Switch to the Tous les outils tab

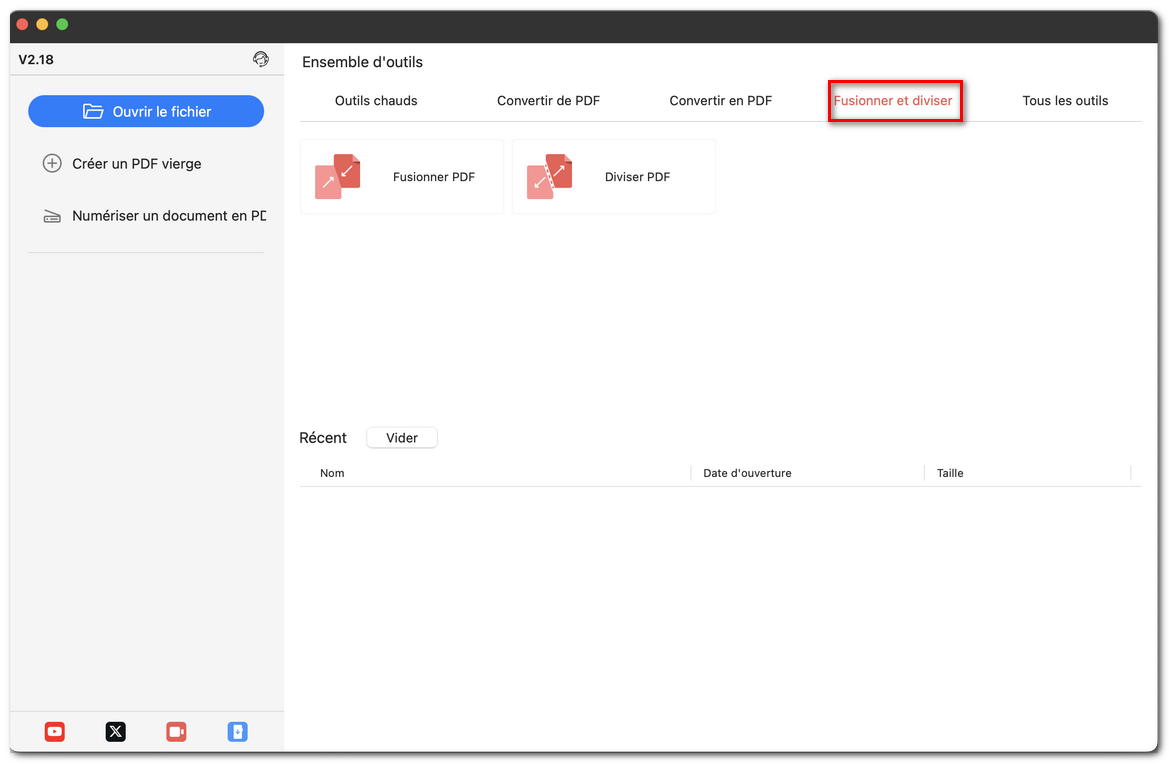point(1065,100)
